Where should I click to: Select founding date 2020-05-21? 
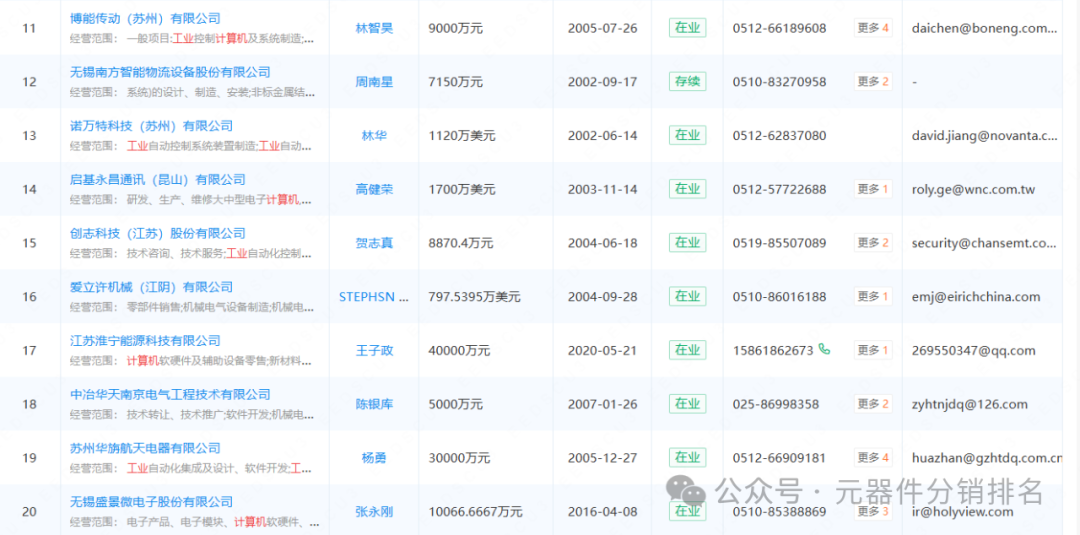click(x=603, y=350)
